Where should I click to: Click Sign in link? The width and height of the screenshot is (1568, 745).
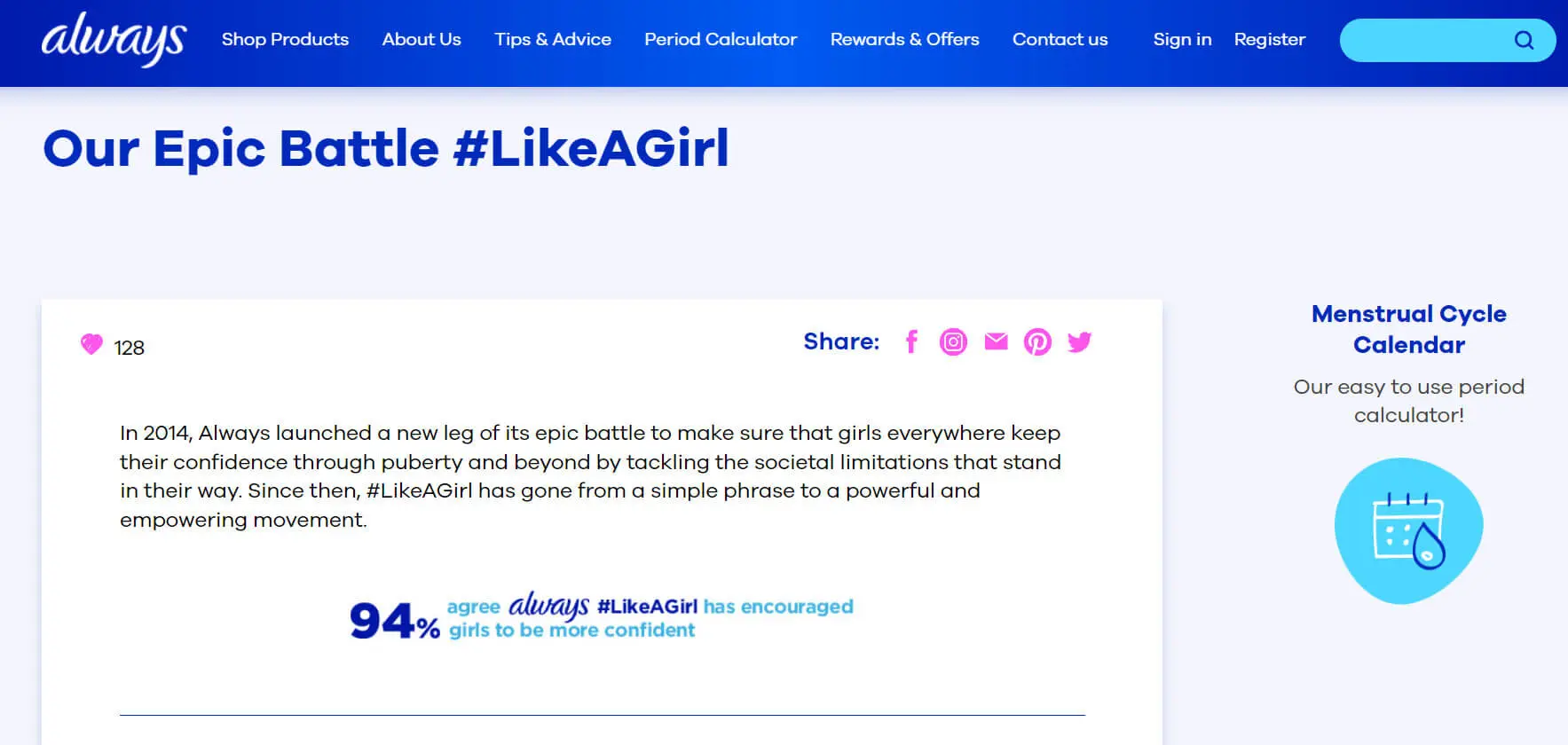1182,39
